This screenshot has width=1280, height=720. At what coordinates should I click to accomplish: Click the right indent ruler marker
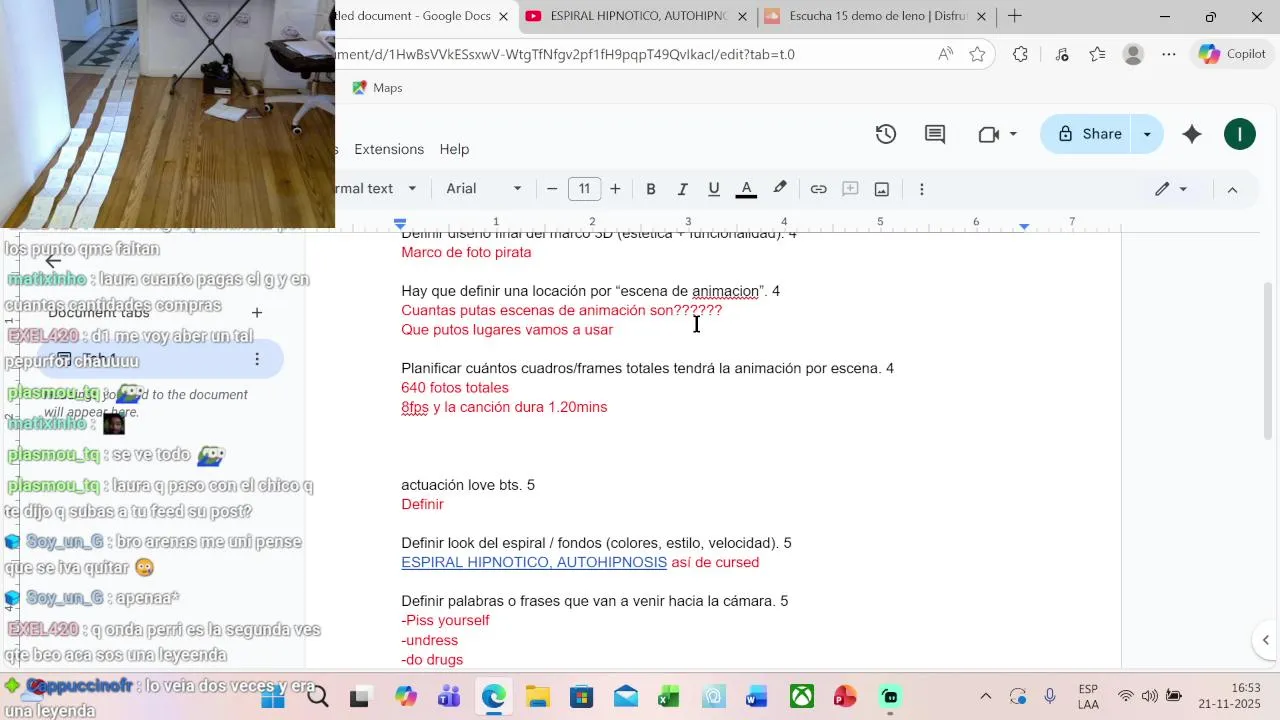(1024, 226)
